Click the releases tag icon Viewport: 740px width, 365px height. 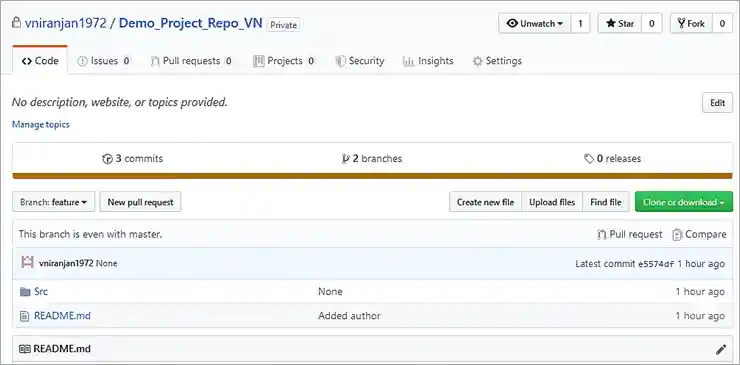click(589, 159)
